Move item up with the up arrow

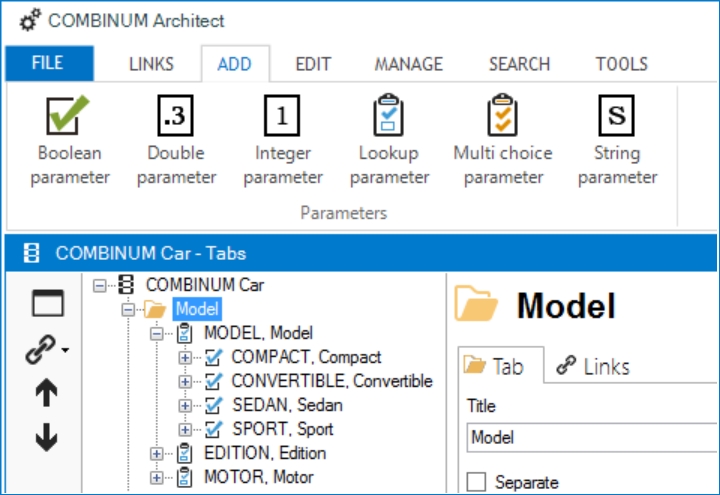click(46, 393)
